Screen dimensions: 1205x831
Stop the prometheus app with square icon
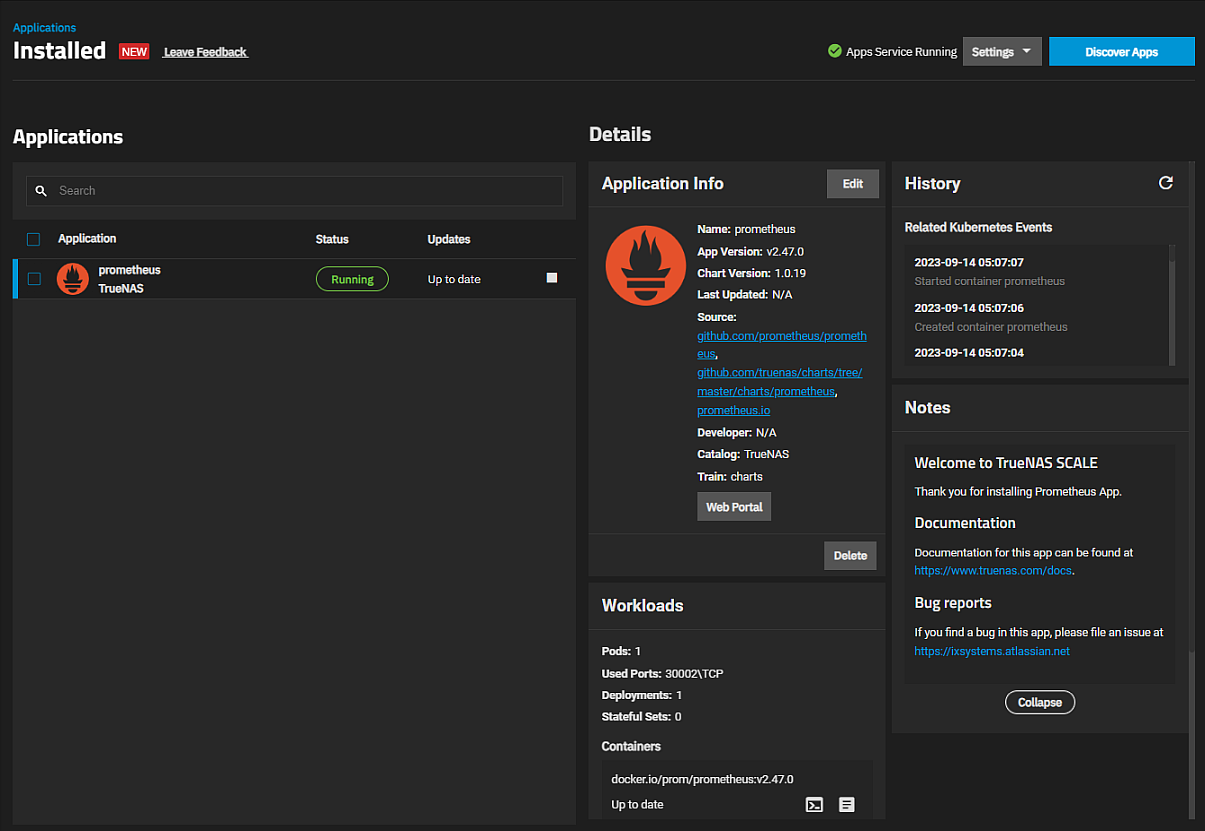click(x=552, y=278)
